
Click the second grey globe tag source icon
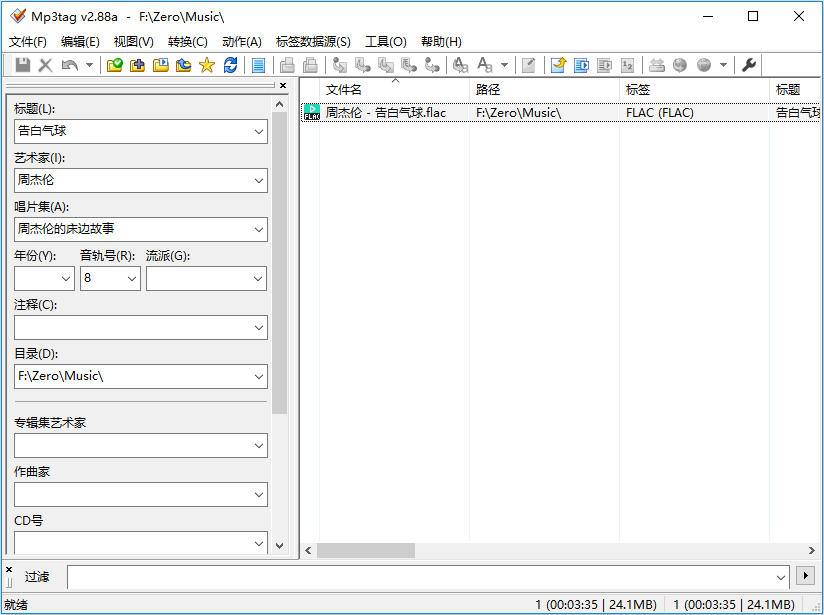[x=704, y=65]
